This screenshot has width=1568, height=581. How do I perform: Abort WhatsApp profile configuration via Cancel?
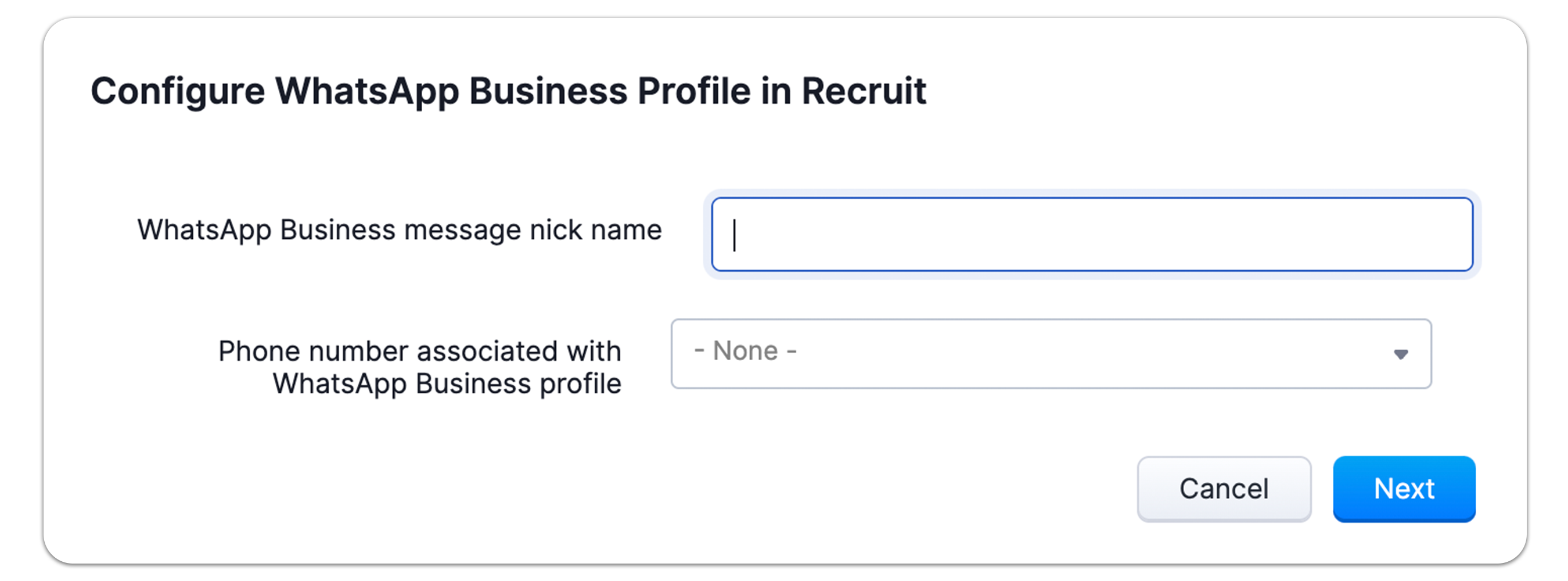tap(1224, 489)
